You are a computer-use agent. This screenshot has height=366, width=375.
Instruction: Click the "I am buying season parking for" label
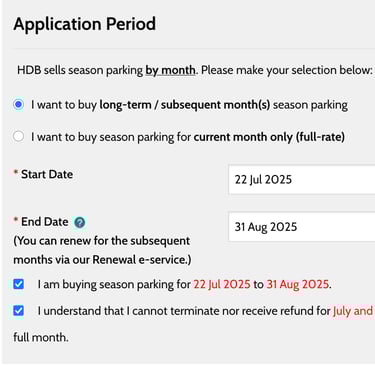[114, 284]
